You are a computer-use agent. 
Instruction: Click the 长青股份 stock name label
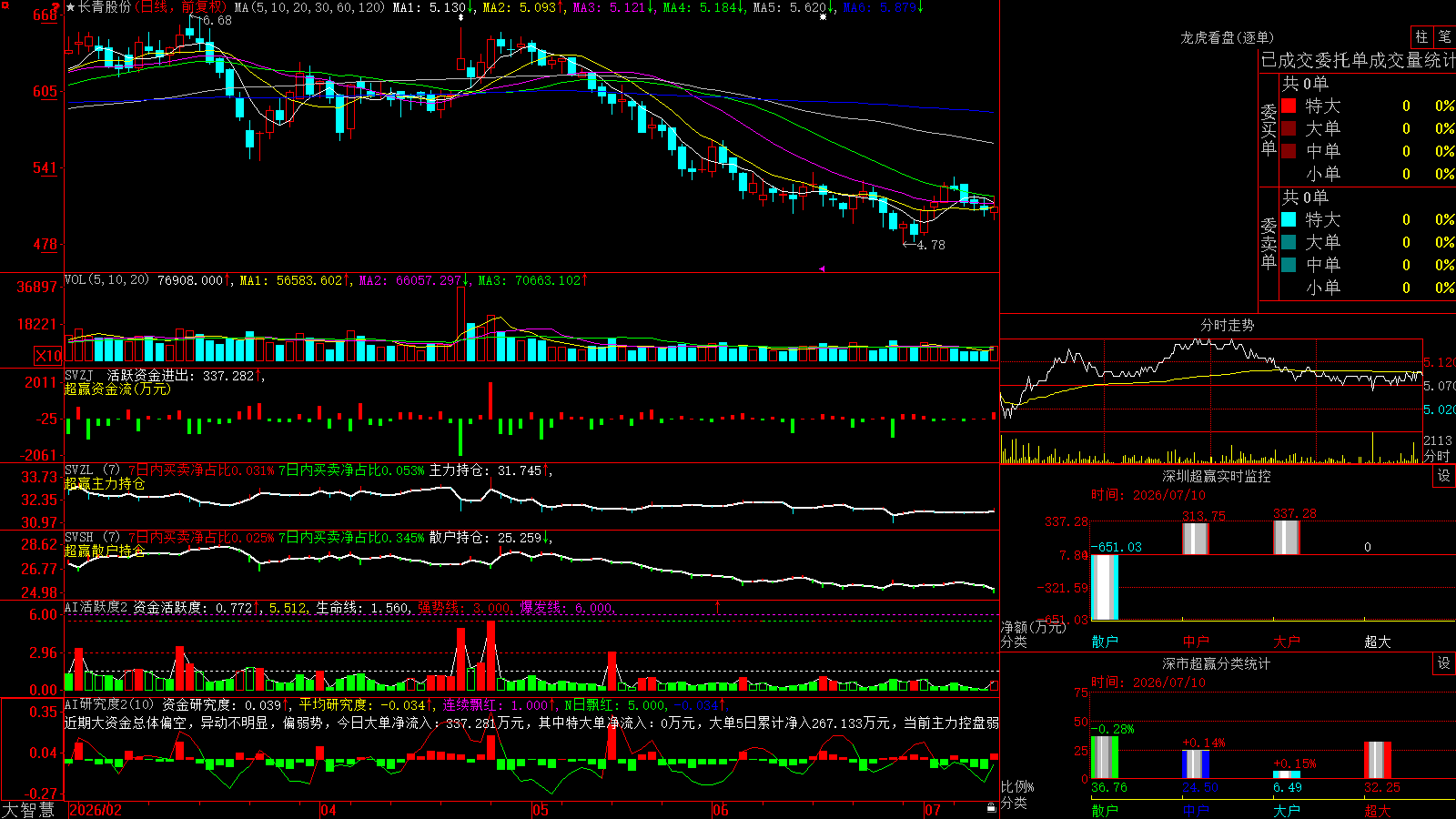click(105, 7)
